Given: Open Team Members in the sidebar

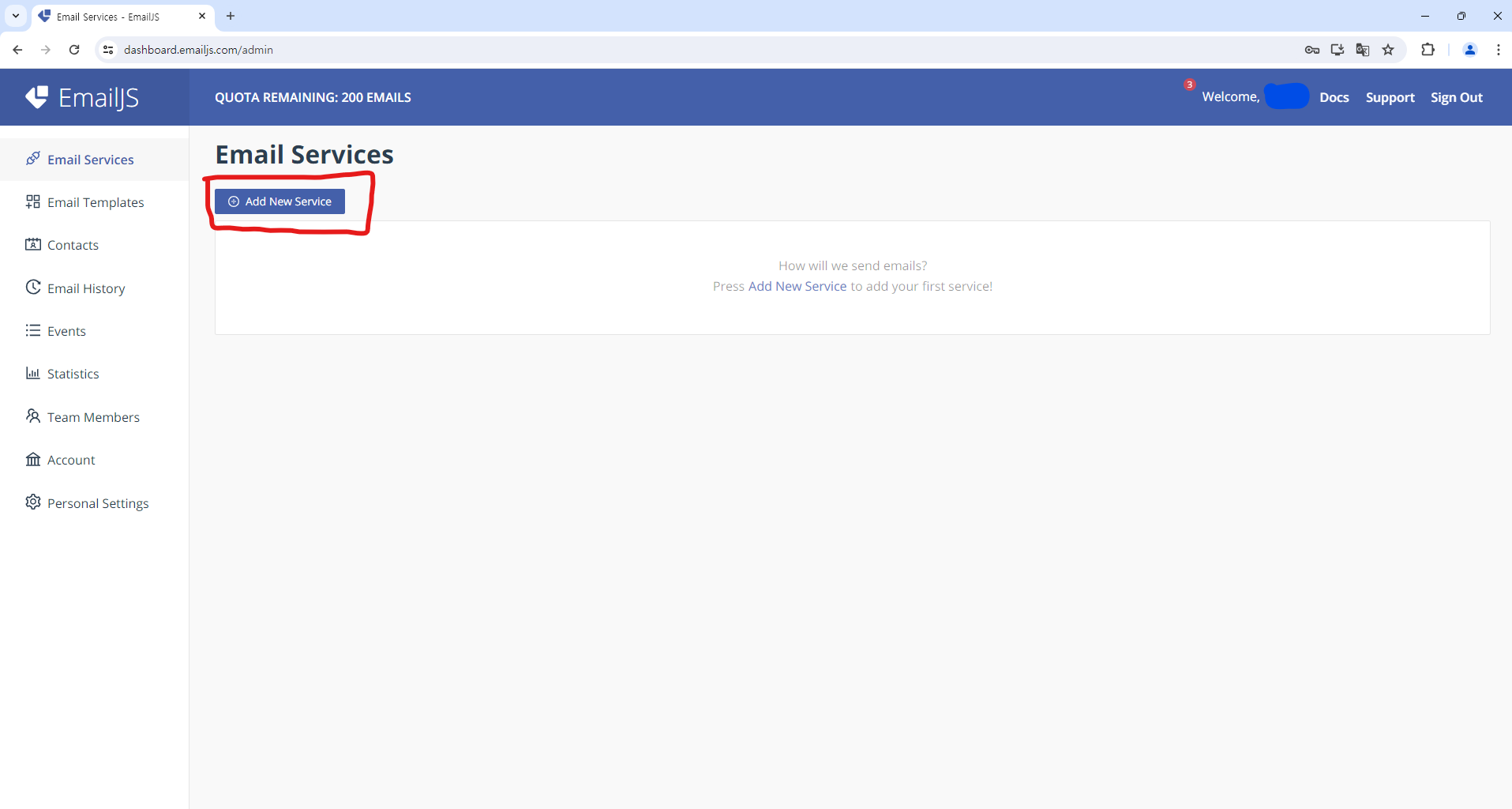Looking at the screenshot, I should click(x=93, y=417).
